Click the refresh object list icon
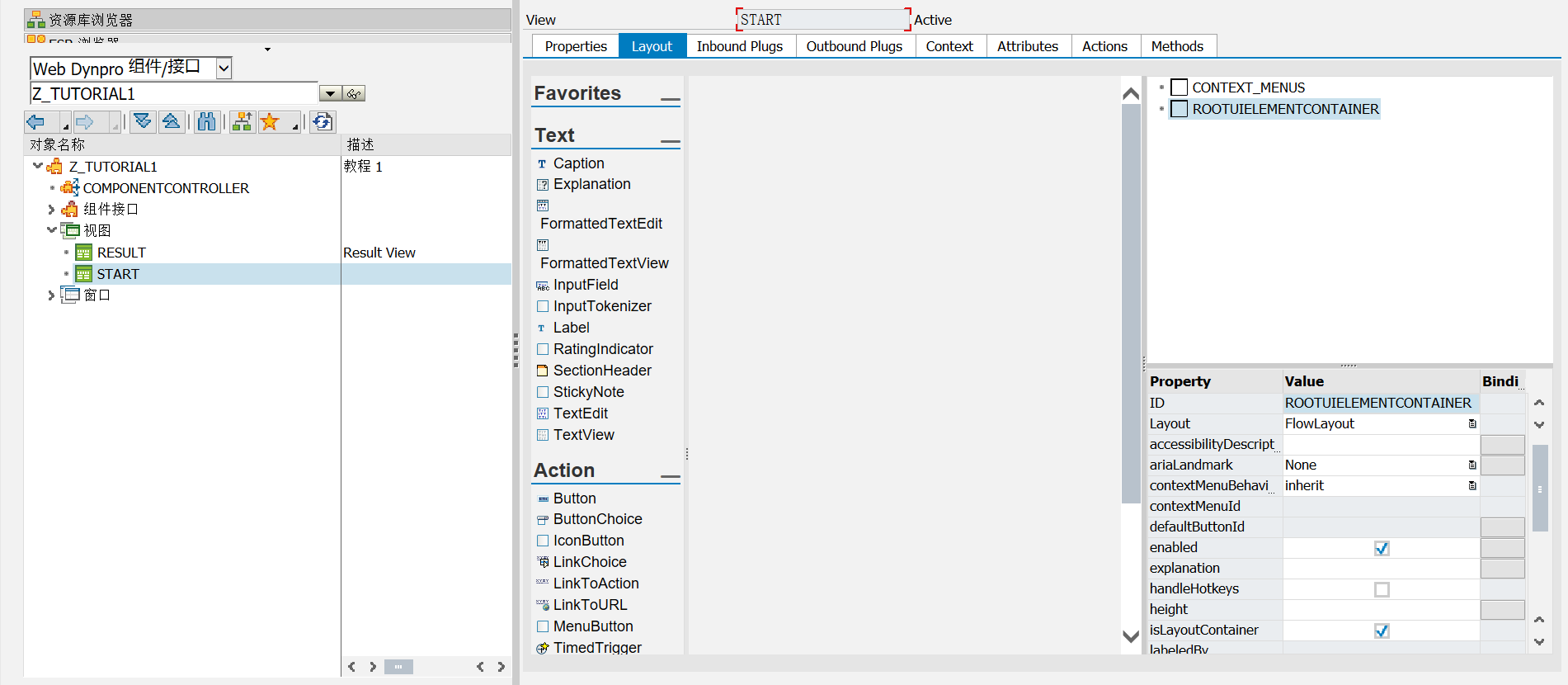 point(323,122)
